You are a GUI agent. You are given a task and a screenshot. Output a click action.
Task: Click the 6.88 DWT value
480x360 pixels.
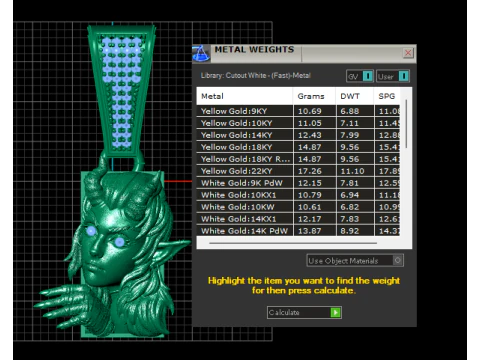click(x=350, y=111)
